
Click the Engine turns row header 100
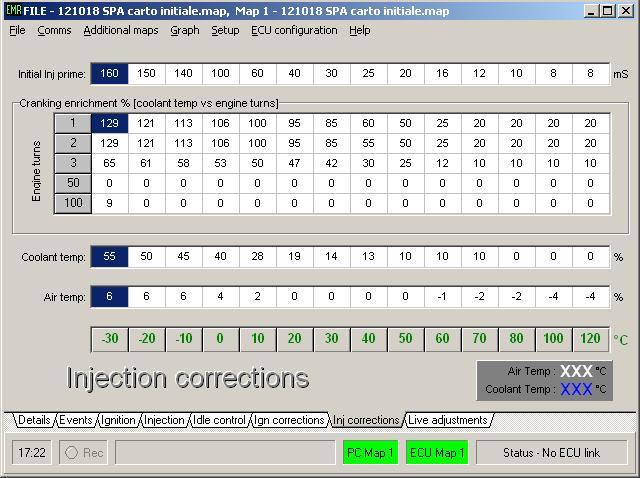click(73, 203)
